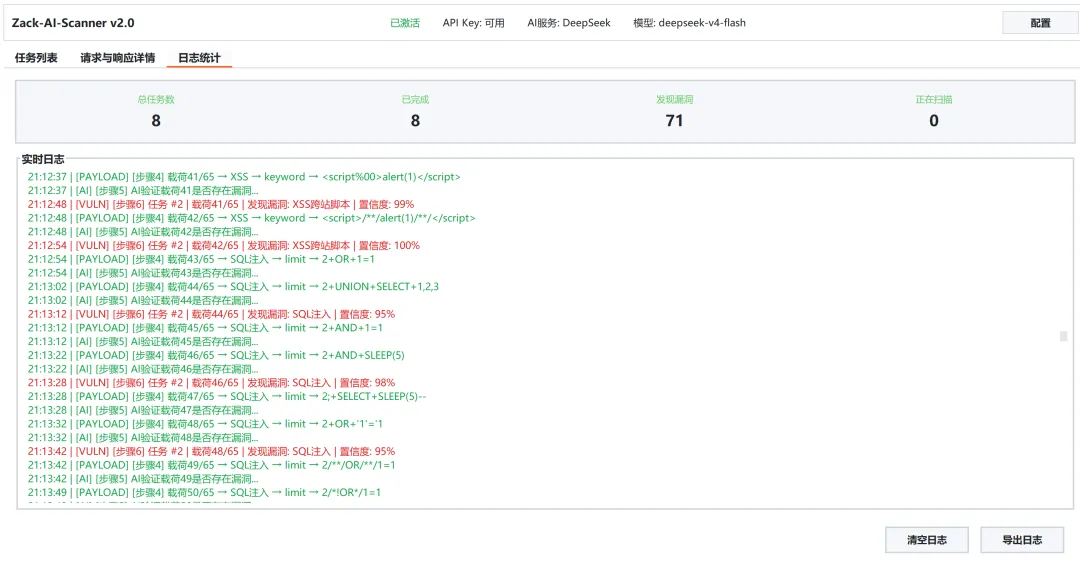The width and height of the screenshot is (1080, 562).
Task: Select log line AI验证载荷47是否存在漏洞
Action: tap(143, 410)
